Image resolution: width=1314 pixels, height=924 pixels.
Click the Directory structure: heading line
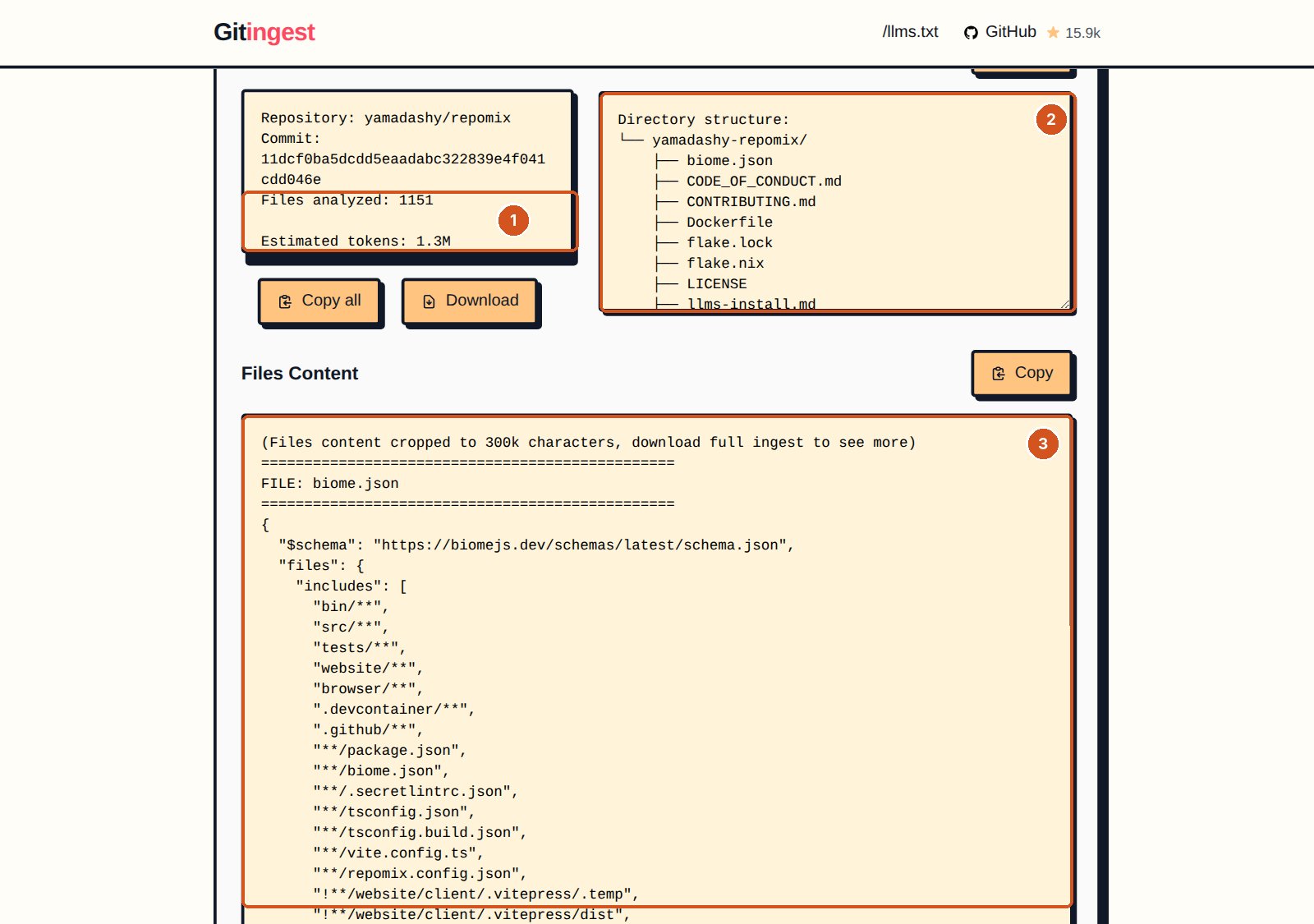click(x=703, y=120)
